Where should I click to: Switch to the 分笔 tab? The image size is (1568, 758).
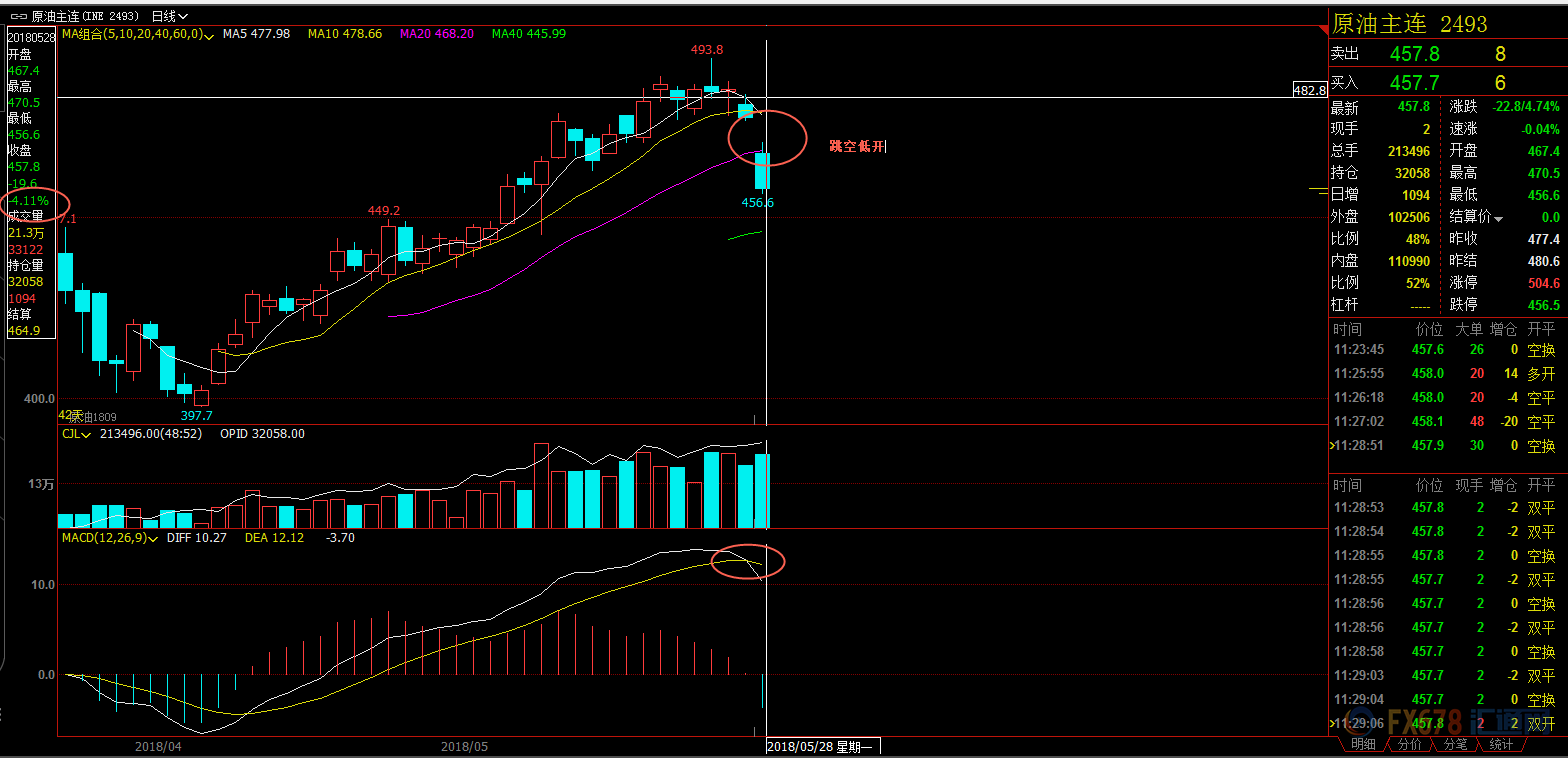point(1454,745)
